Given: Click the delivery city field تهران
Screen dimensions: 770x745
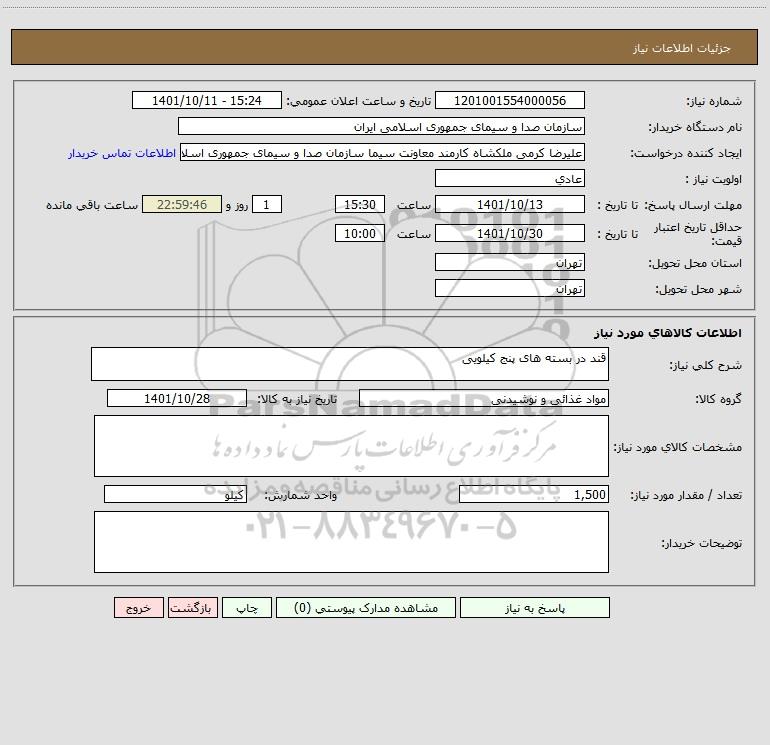Looking at the screenshot, I should 510,288.
